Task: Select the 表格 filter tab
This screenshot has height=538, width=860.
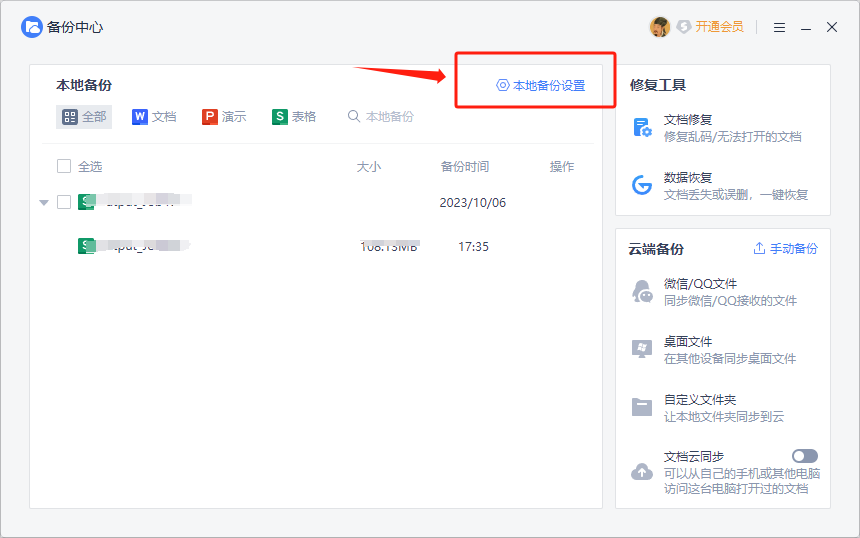Action: click(294, 117)
